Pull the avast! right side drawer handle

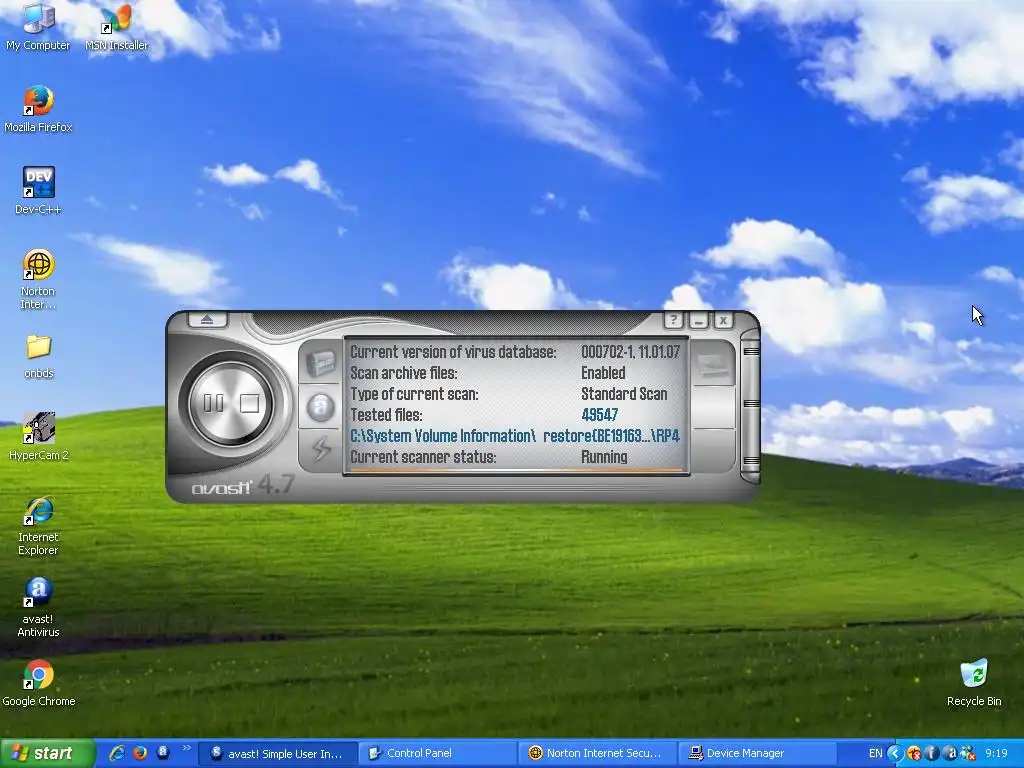[x=750, y=406]
